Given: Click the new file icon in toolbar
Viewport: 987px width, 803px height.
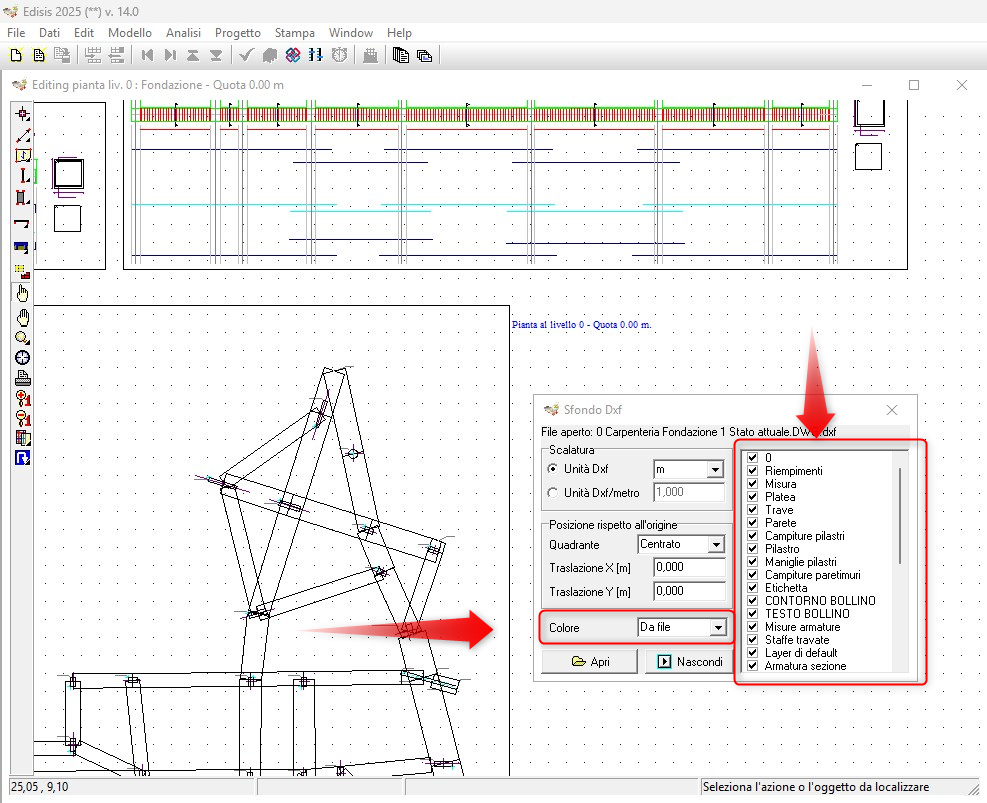Looking at the screenshot, I should tap(16, 55).
